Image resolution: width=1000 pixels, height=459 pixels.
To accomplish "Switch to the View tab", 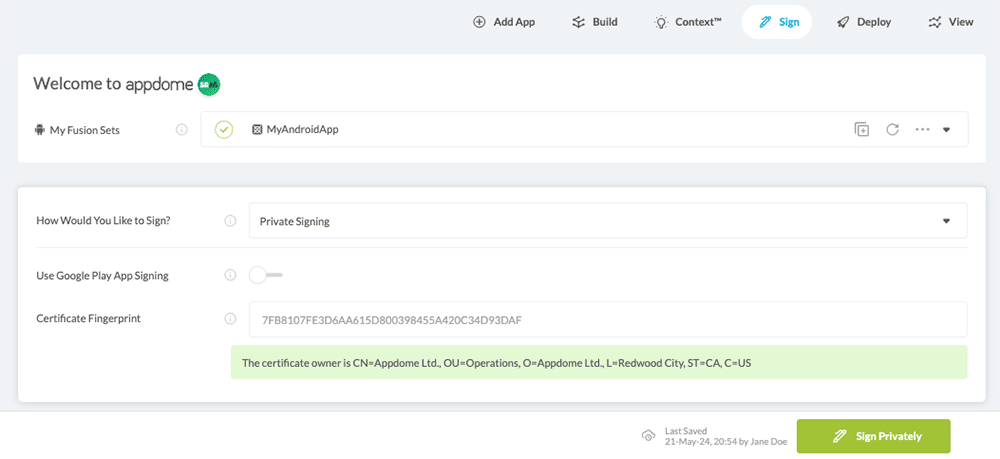I will tap(950, 22).
